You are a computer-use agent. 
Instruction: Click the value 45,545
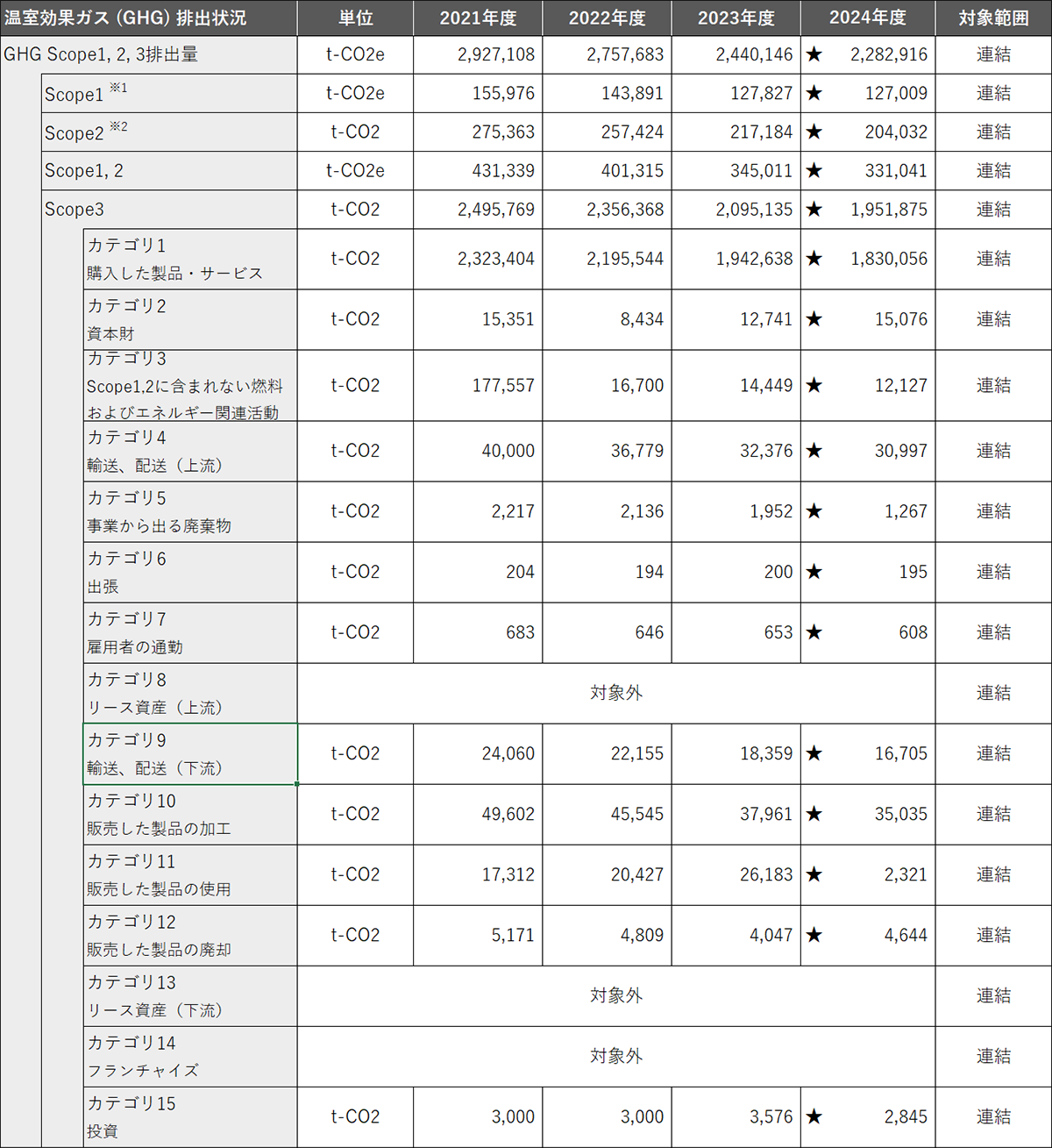click(637, 814)
